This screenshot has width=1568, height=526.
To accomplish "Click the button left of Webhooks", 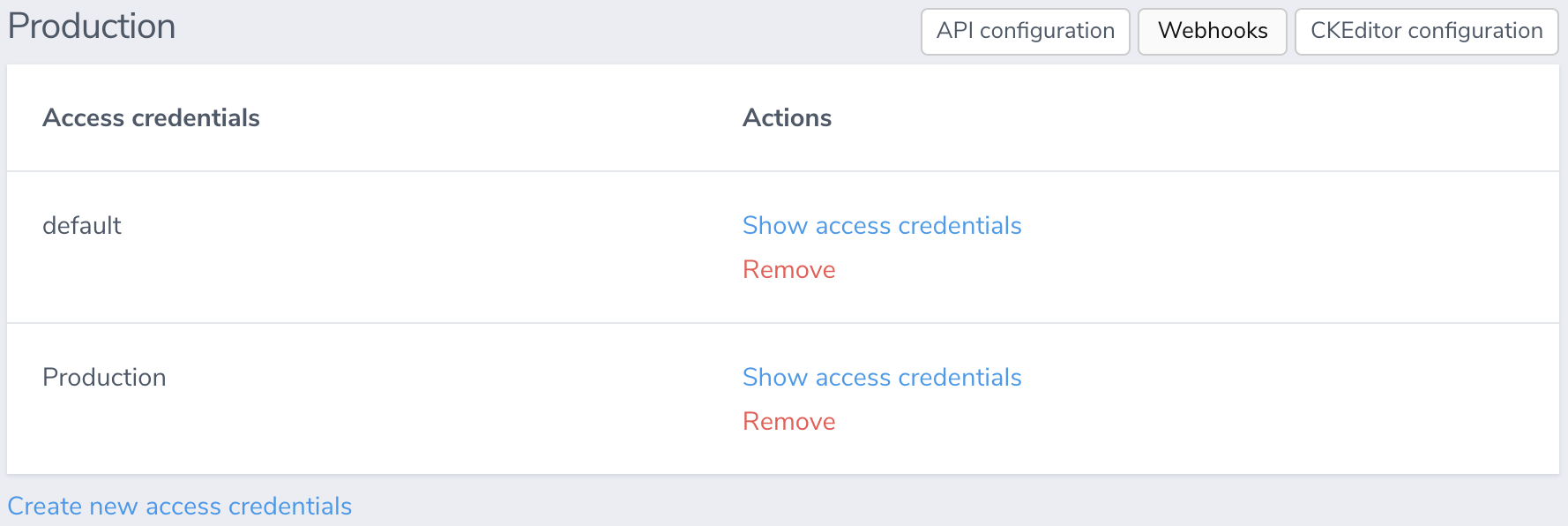I will click(1026, 32).
